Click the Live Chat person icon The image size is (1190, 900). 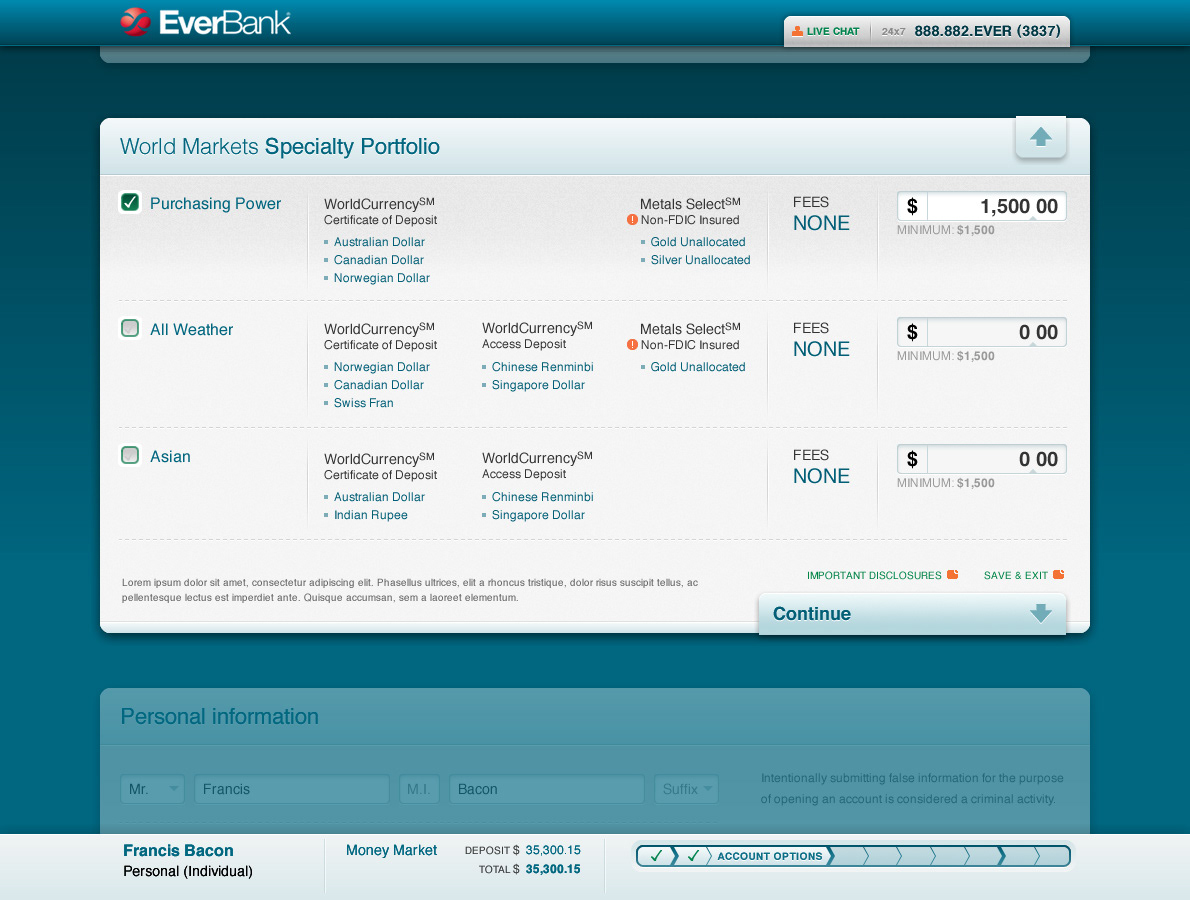(798, 31)
